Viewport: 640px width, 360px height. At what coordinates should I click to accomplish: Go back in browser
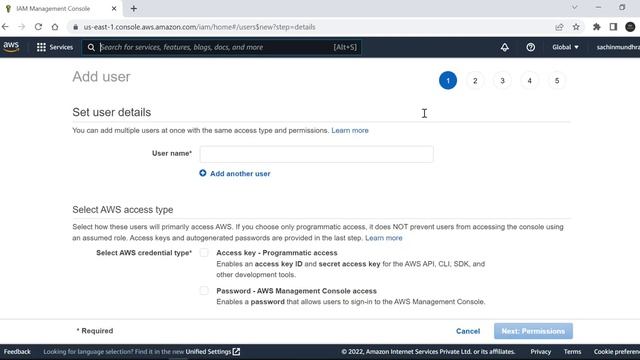tap(5, 27)
